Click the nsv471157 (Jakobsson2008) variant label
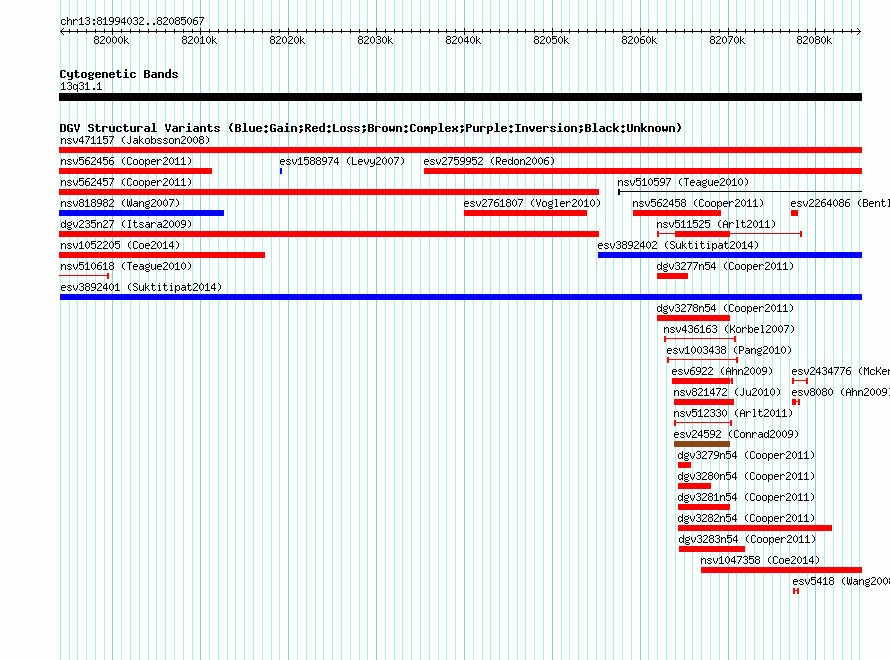This screenshot has width=890, height=660. point(135,140)
